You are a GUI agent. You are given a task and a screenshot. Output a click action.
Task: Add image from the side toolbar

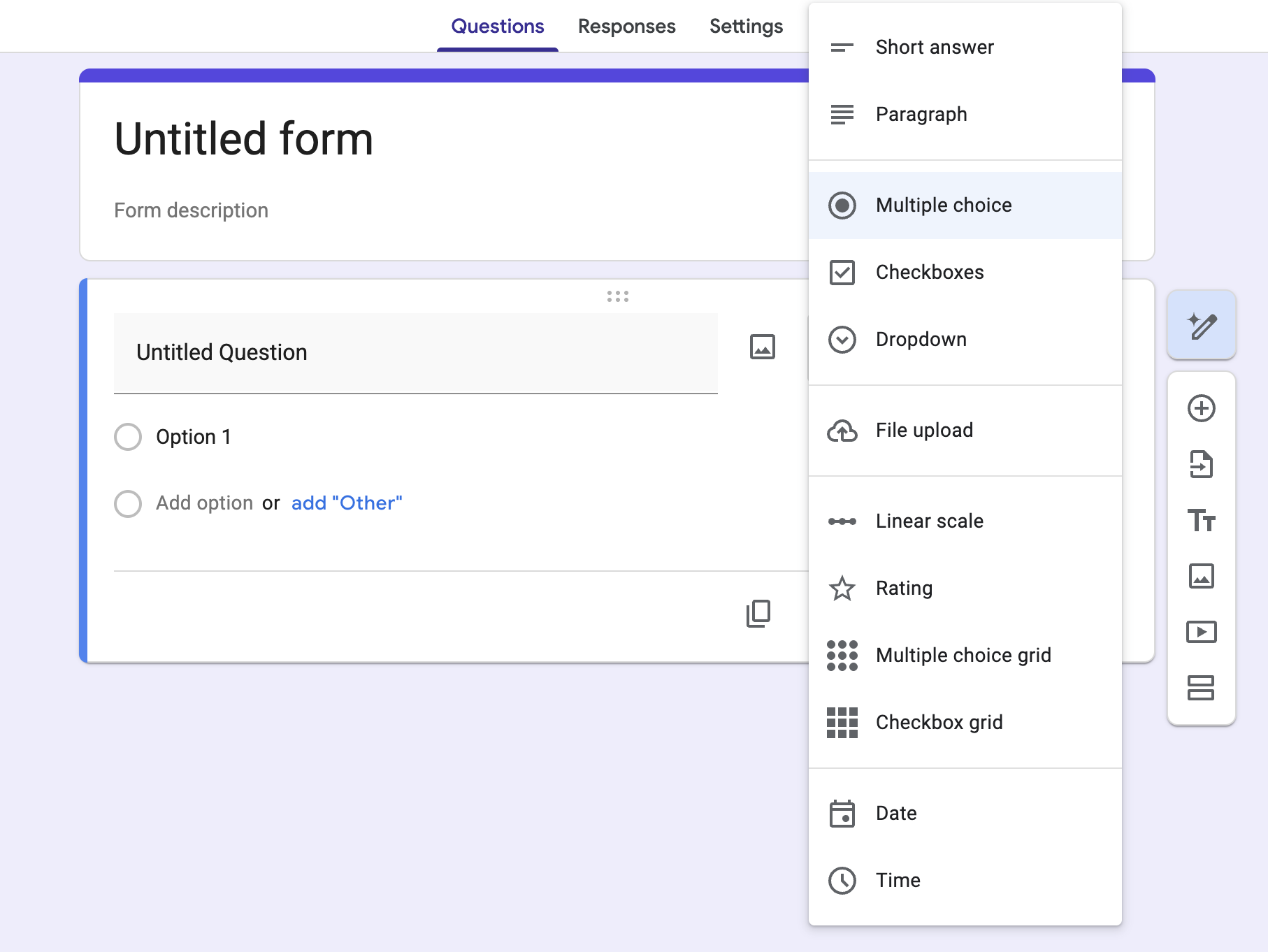[1202, 576]
